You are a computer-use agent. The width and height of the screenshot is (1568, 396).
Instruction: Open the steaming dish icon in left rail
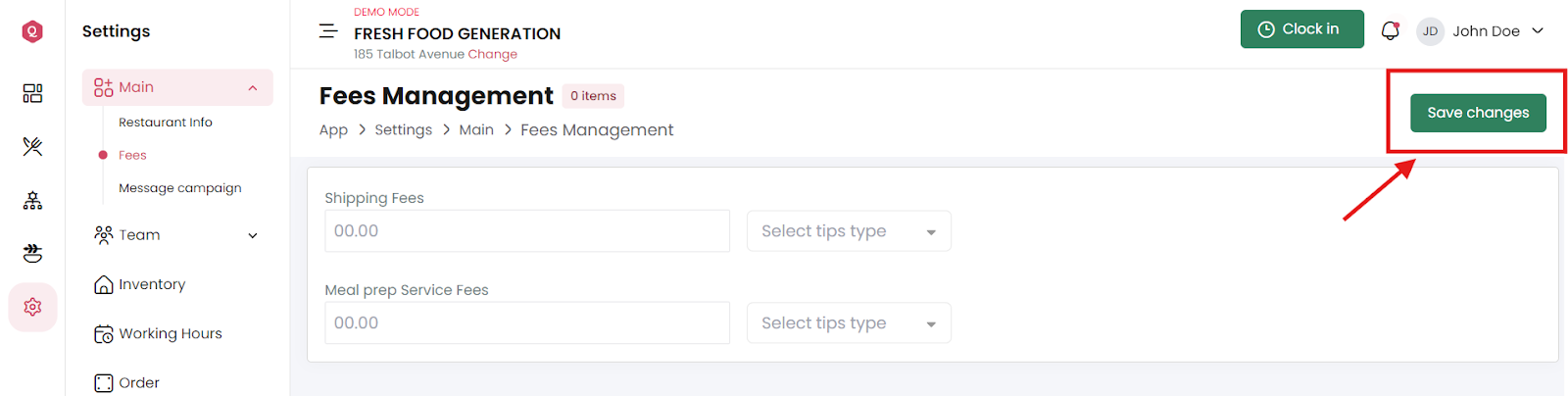32,254
